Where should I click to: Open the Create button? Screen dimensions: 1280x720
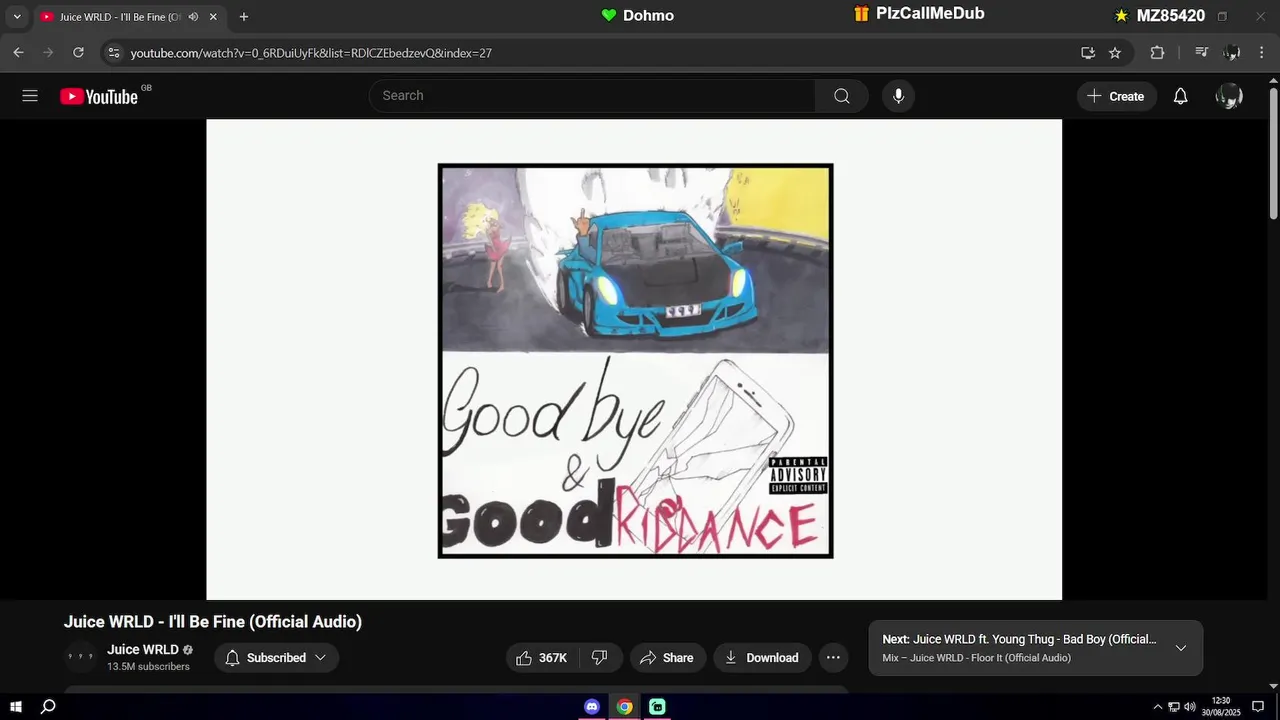(x=1116, y=96)
